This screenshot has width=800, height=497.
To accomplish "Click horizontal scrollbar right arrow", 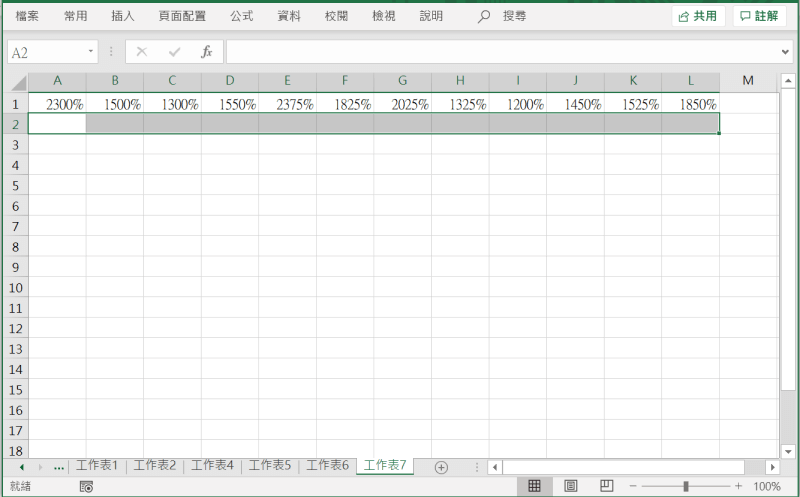I will (x=772, y=467).
